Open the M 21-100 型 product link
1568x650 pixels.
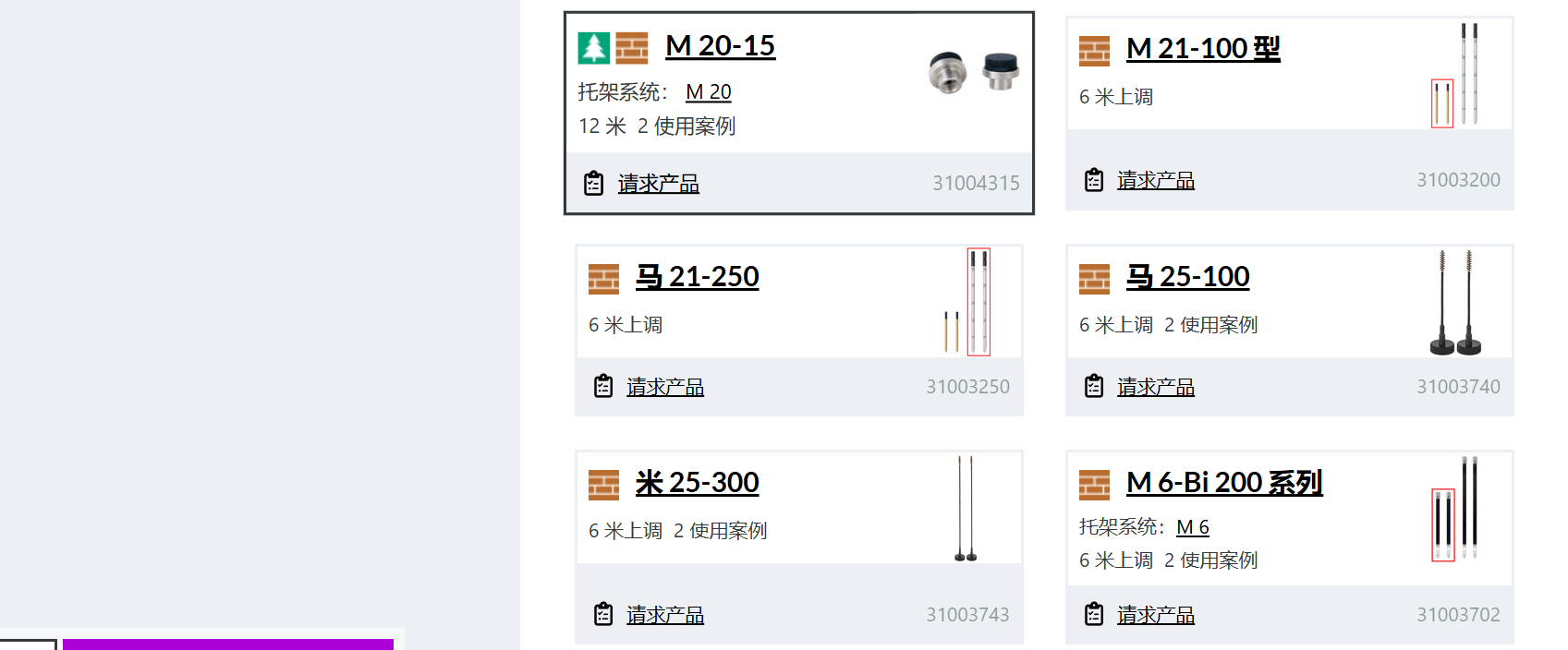1203,49
